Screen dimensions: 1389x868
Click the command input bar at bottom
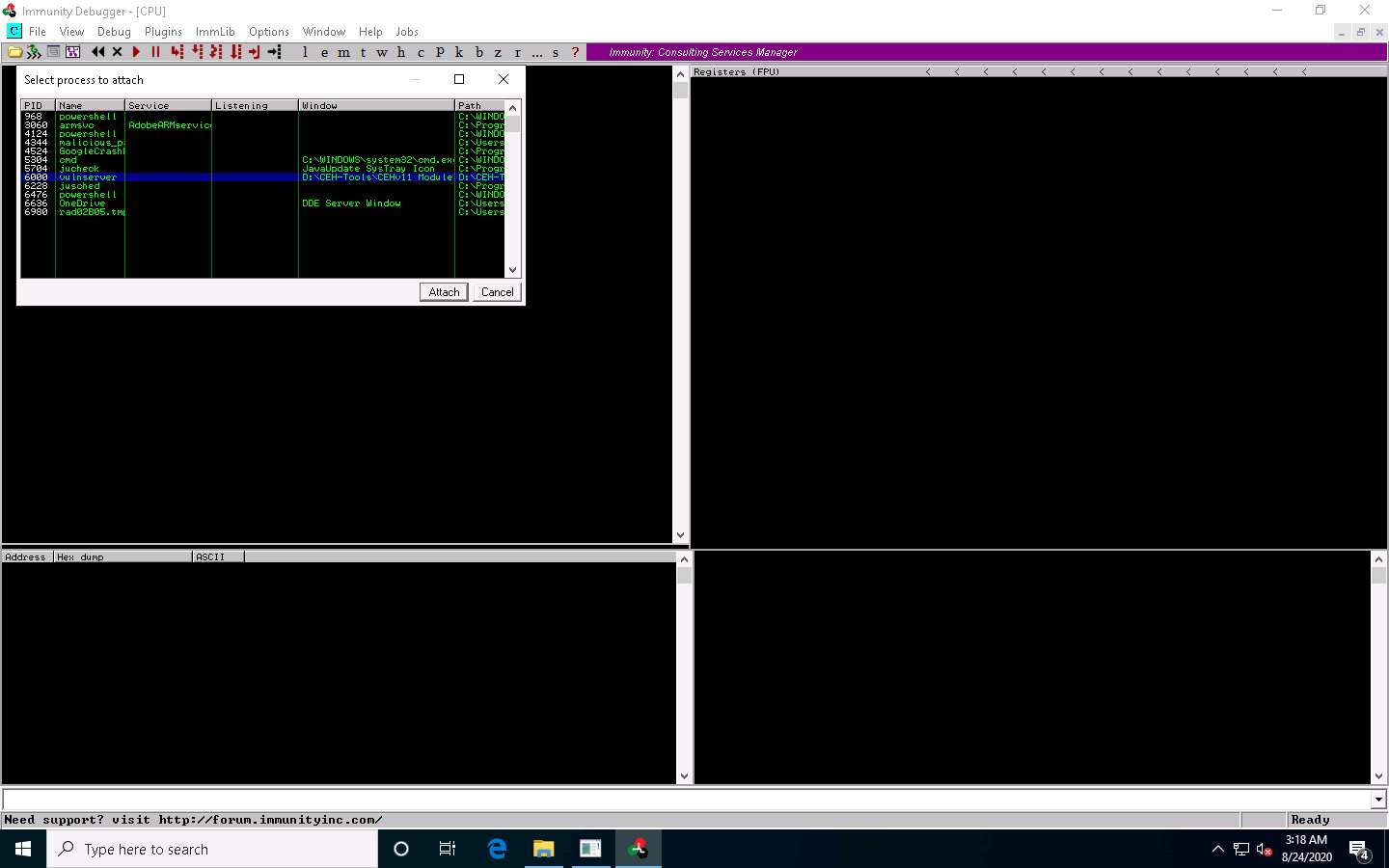686,800
